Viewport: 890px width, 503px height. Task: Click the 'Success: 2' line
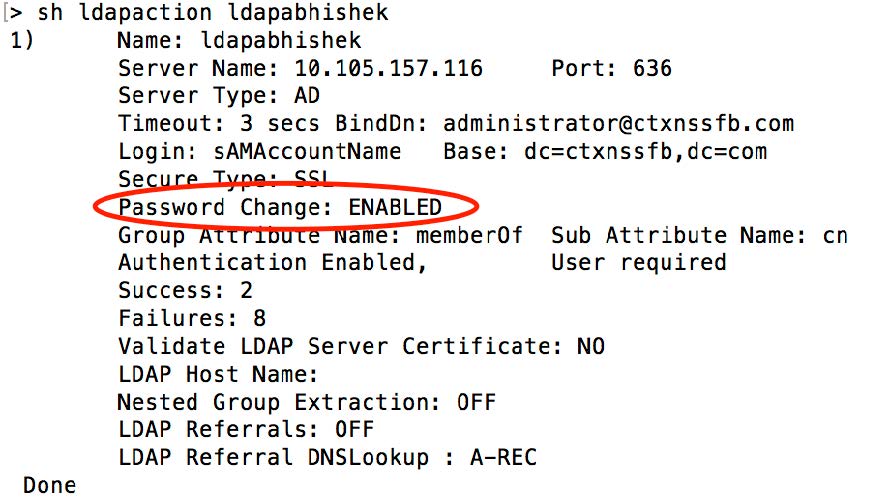185,291
